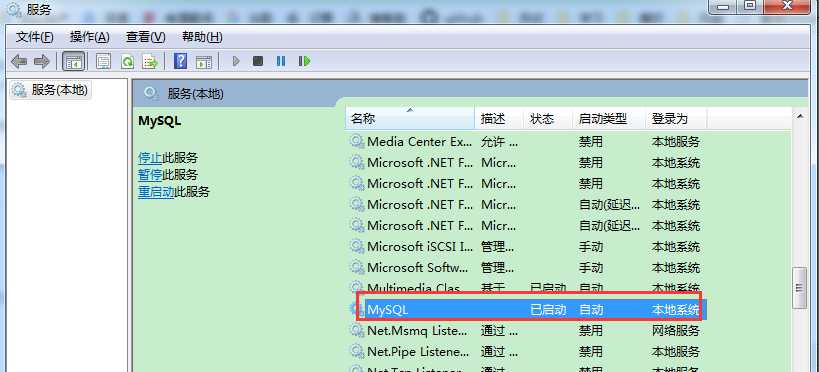This screenshot has width=819, height=372.
Task: Click 禁用 in the Media Center row
Action: coord(591,142)
